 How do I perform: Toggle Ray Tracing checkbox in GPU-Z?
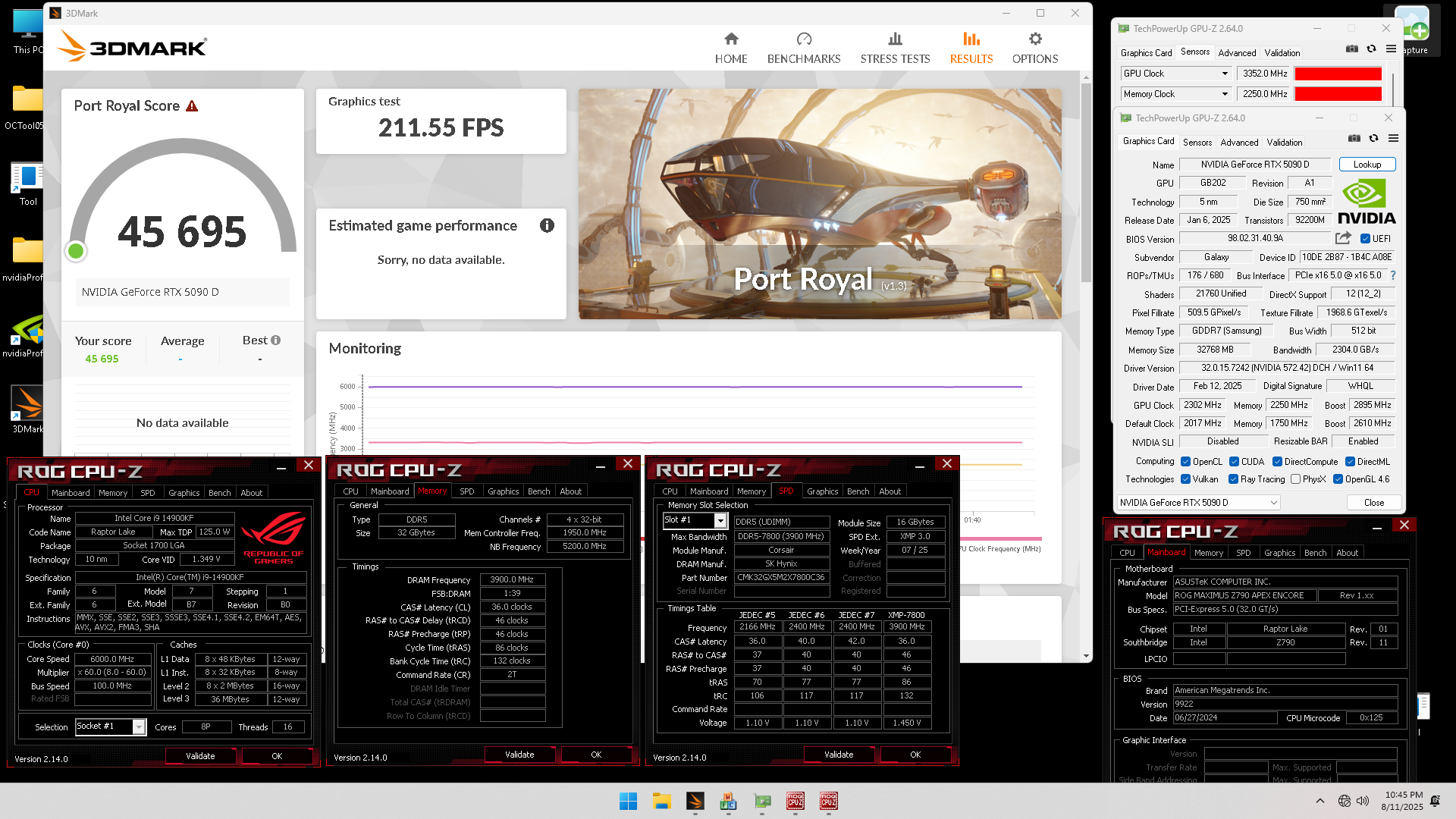1233,479
